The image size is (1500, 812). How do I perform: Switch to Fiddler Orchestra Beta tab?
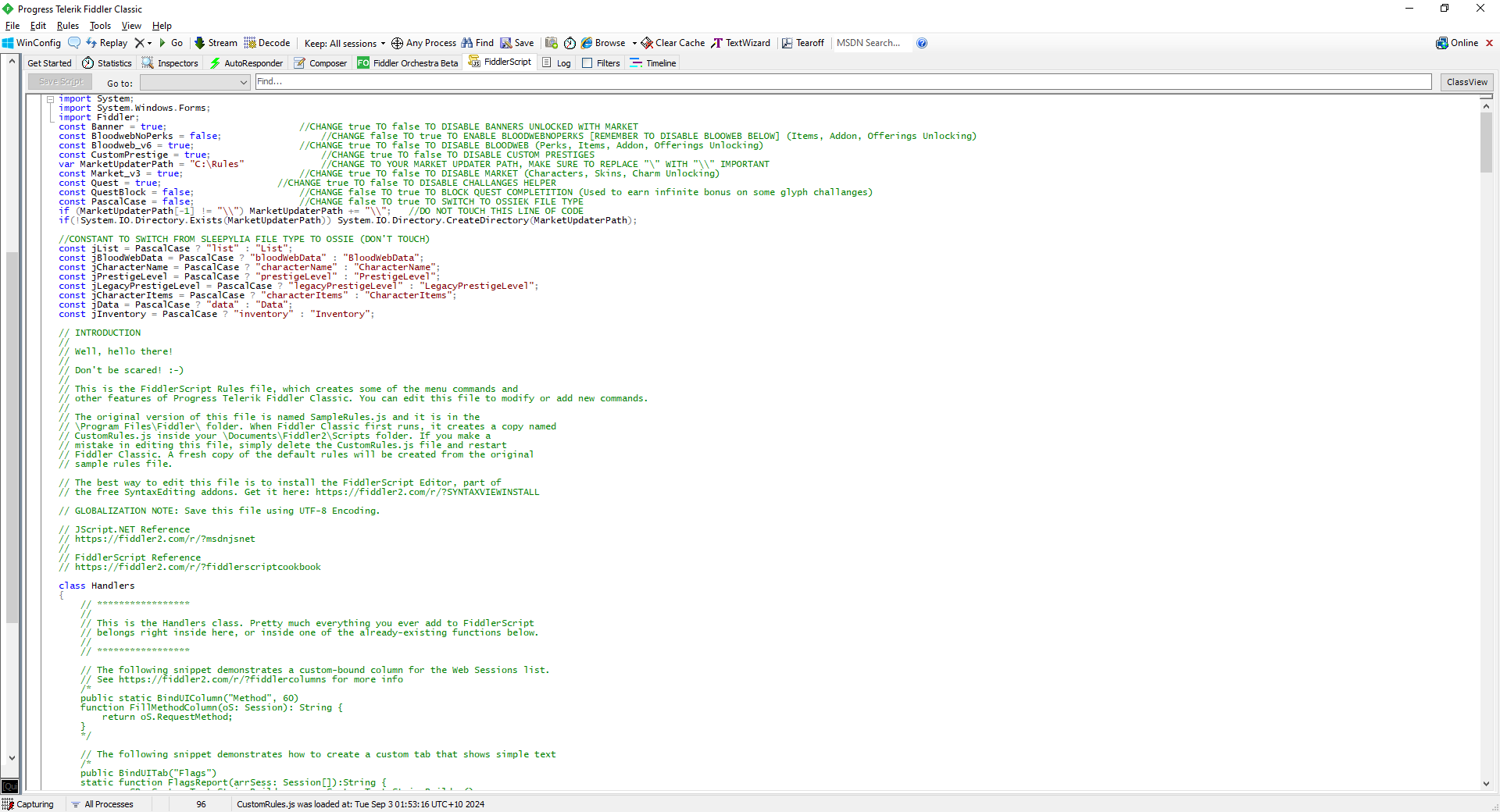(408, 63)
